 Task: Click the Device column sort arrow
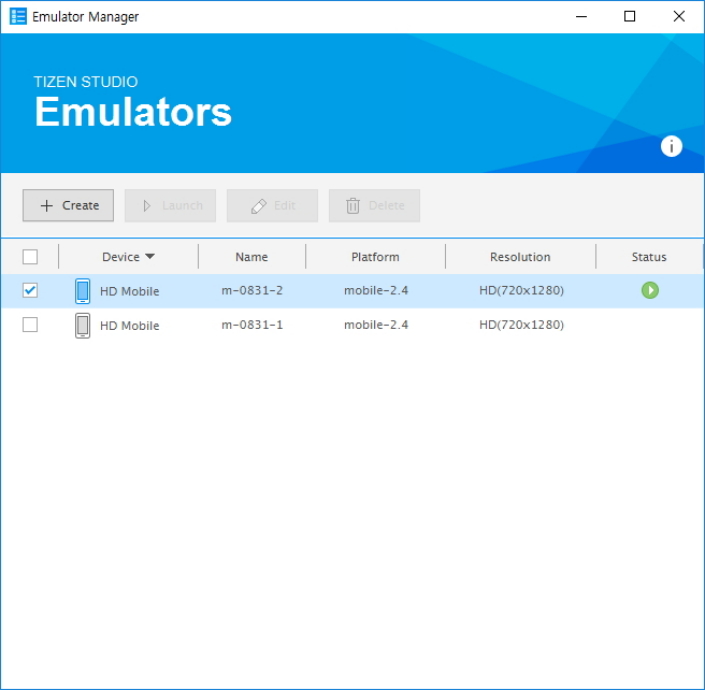tap(150, 257)
